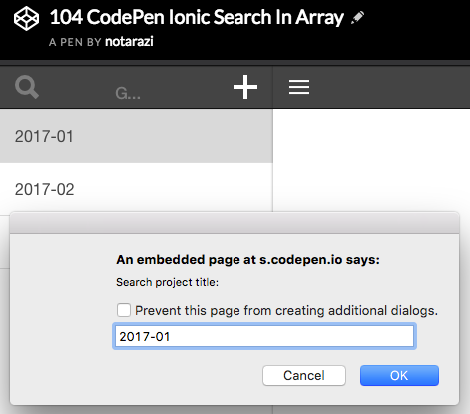Click the pen title "104 CodePen Ionic Search In Array"
The image size is (470, 414).
[x=197, y=17]
